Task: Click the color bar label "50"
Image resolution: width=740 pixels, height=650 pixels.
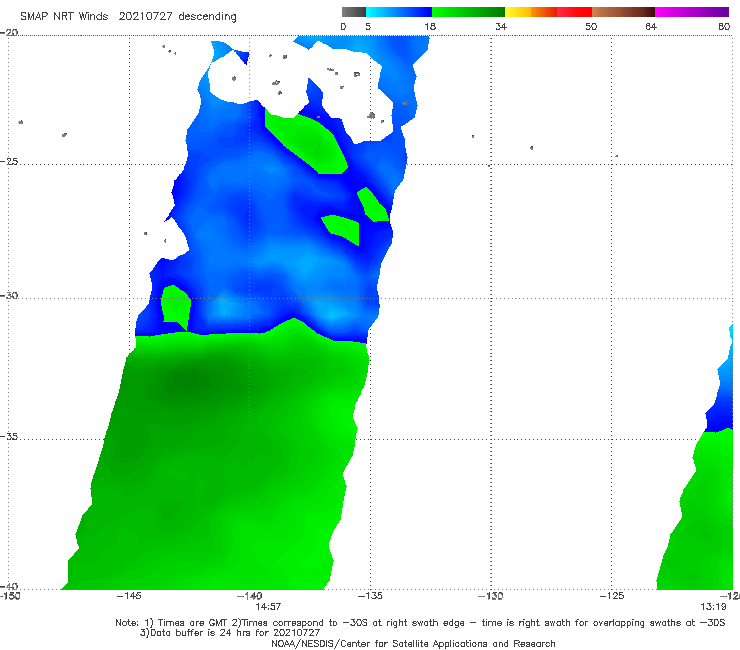Action: 591,27
